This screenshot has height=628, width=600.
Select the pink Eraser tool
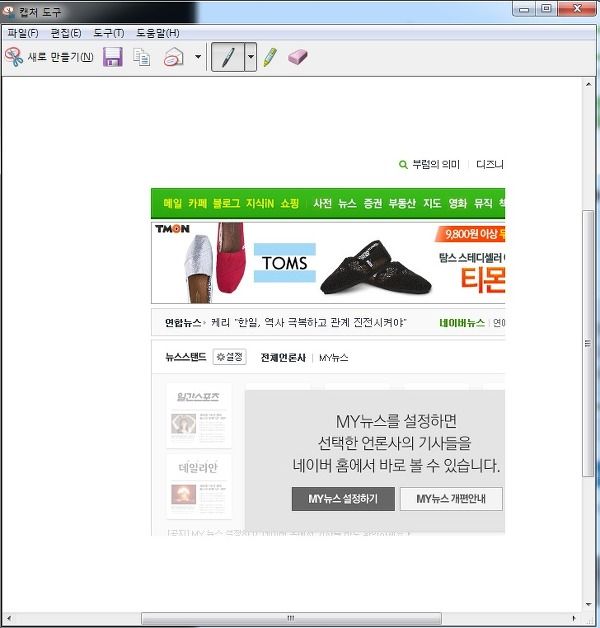pos(298,57)
